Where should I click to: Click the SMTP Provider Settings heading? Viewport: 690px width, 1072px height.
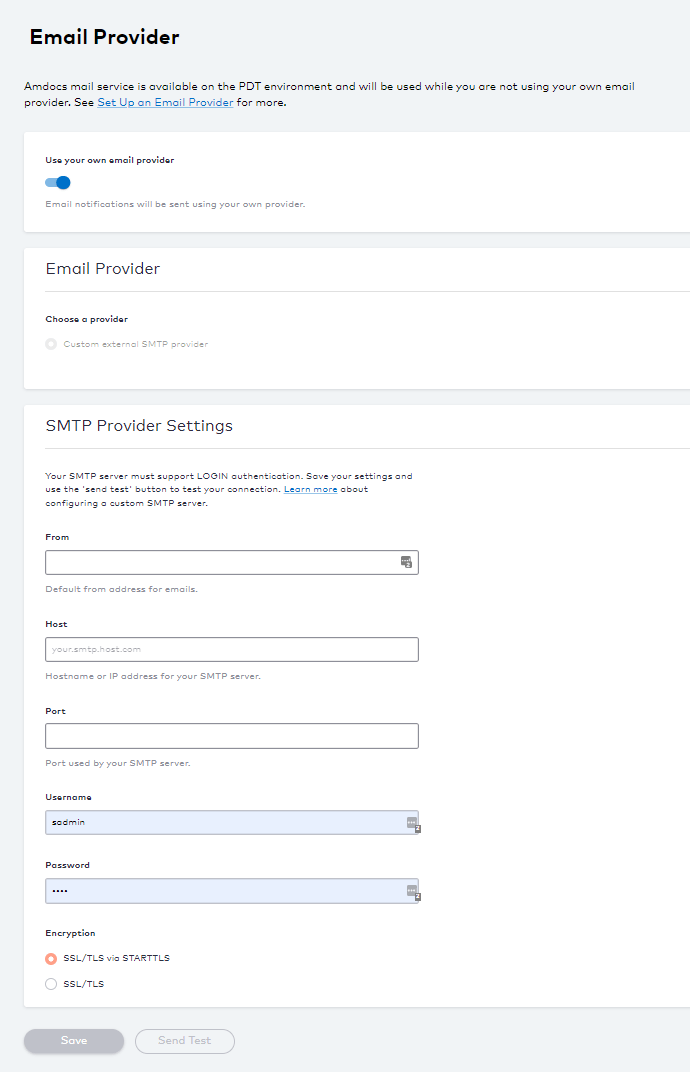tap(139, 425)
